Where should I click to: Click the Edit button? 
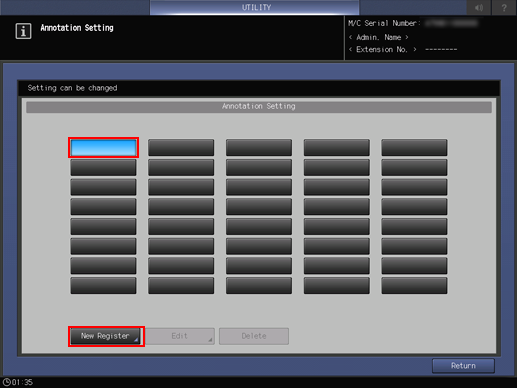point(180,336)
